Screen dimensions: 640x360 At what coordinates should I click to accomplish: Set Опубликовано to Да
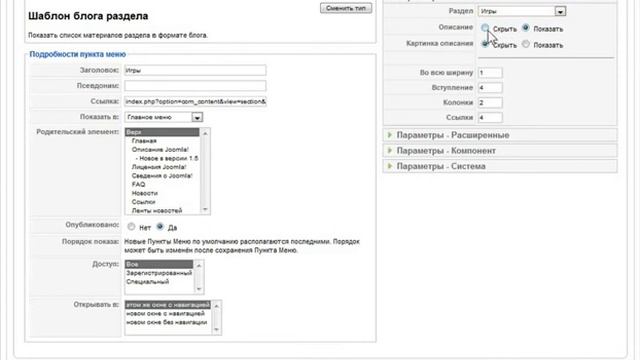coord(160,227)
